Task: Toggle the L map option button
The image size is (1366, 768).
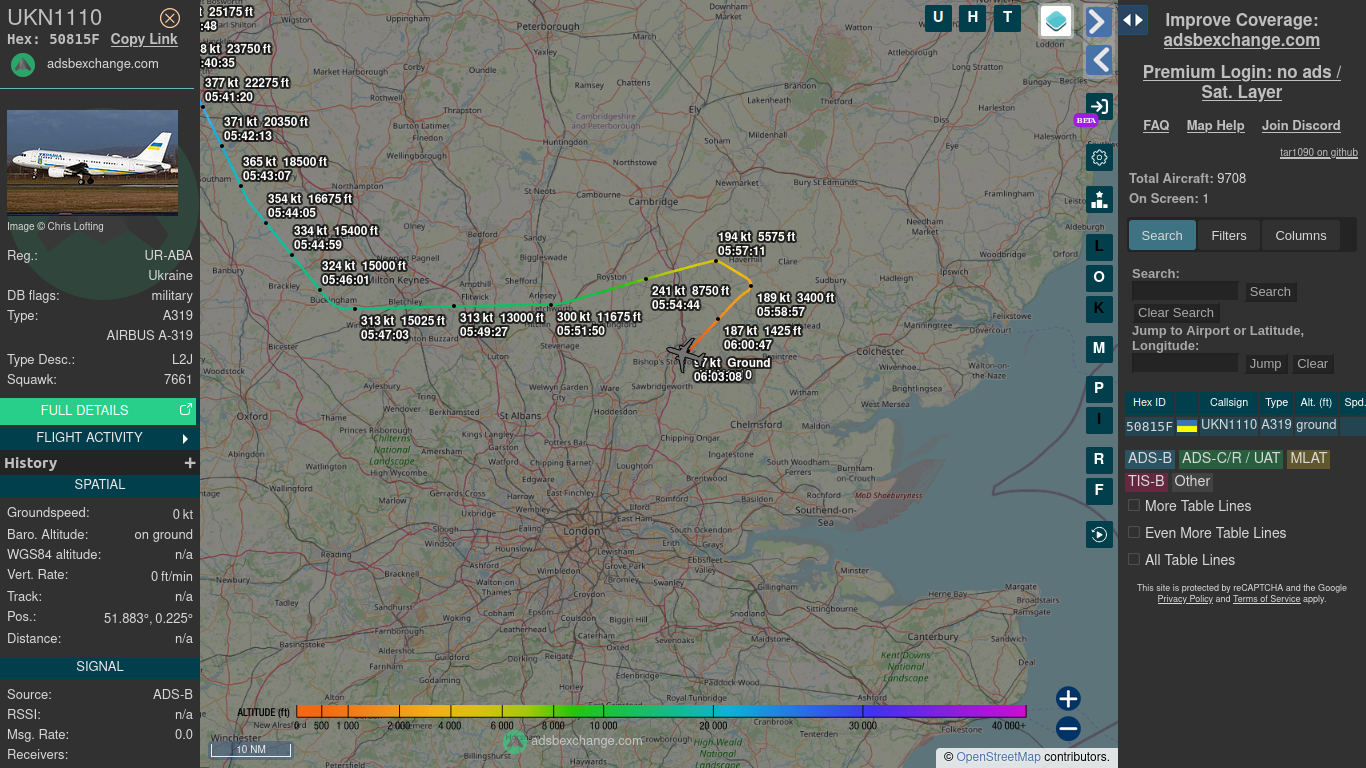Action: (1099, 247)
